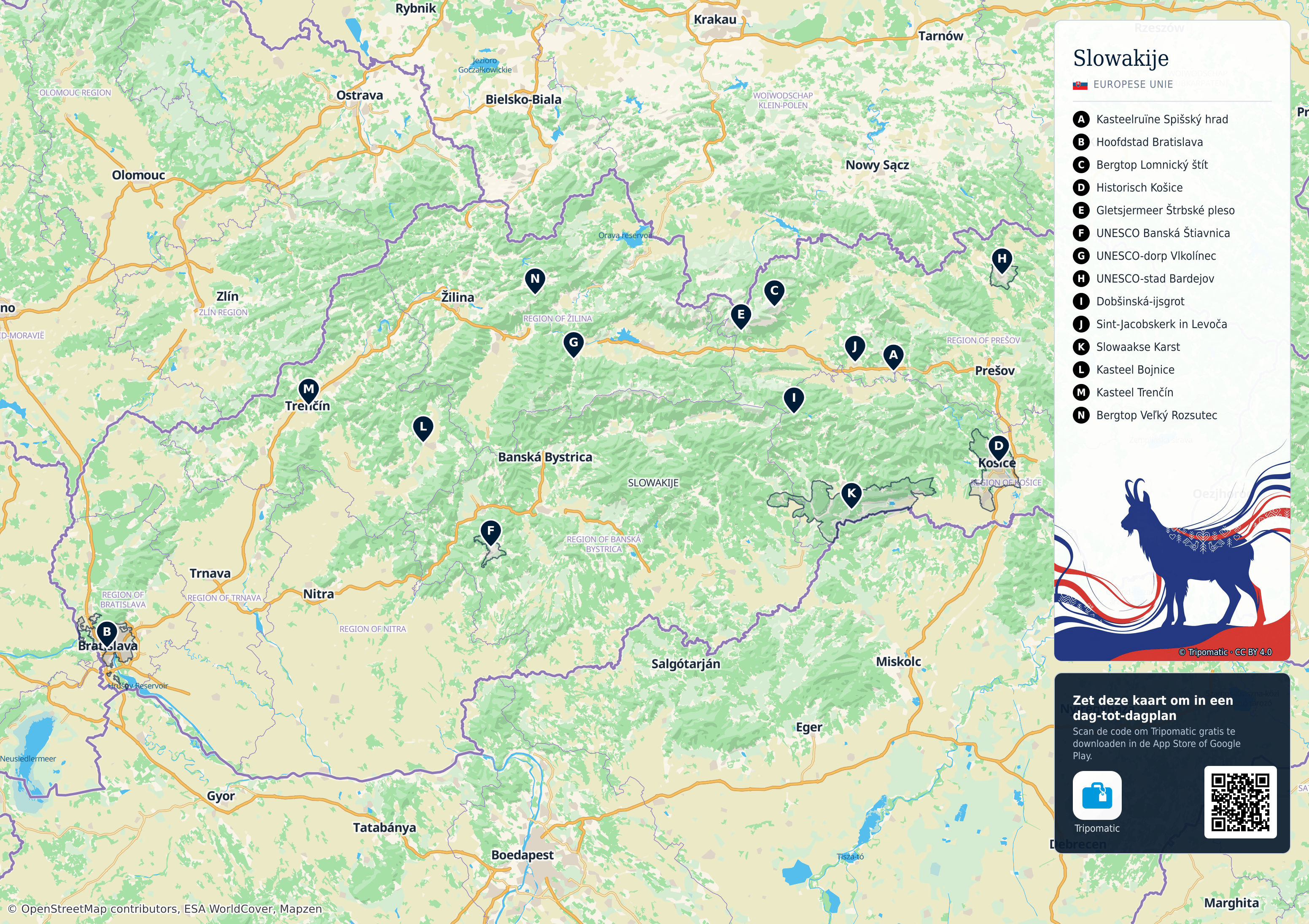Select map marker N north of Žilina region

coord(535,280)
